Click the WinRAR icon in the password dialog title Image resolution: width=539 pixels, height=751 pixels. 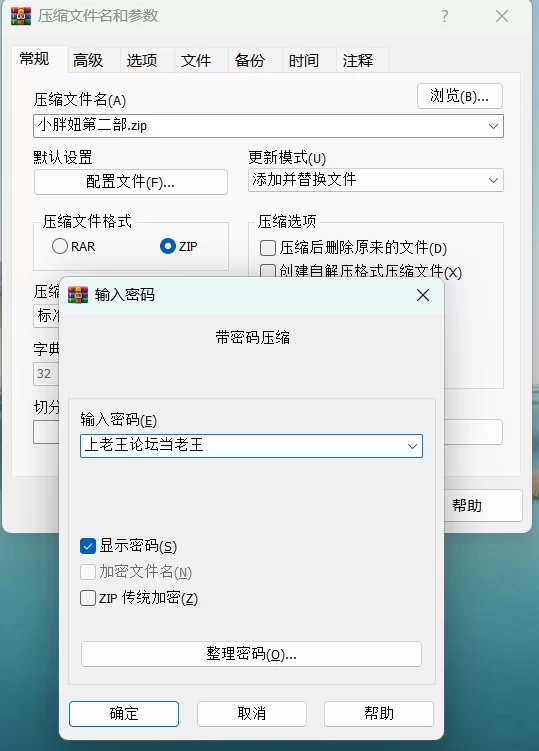78,295
